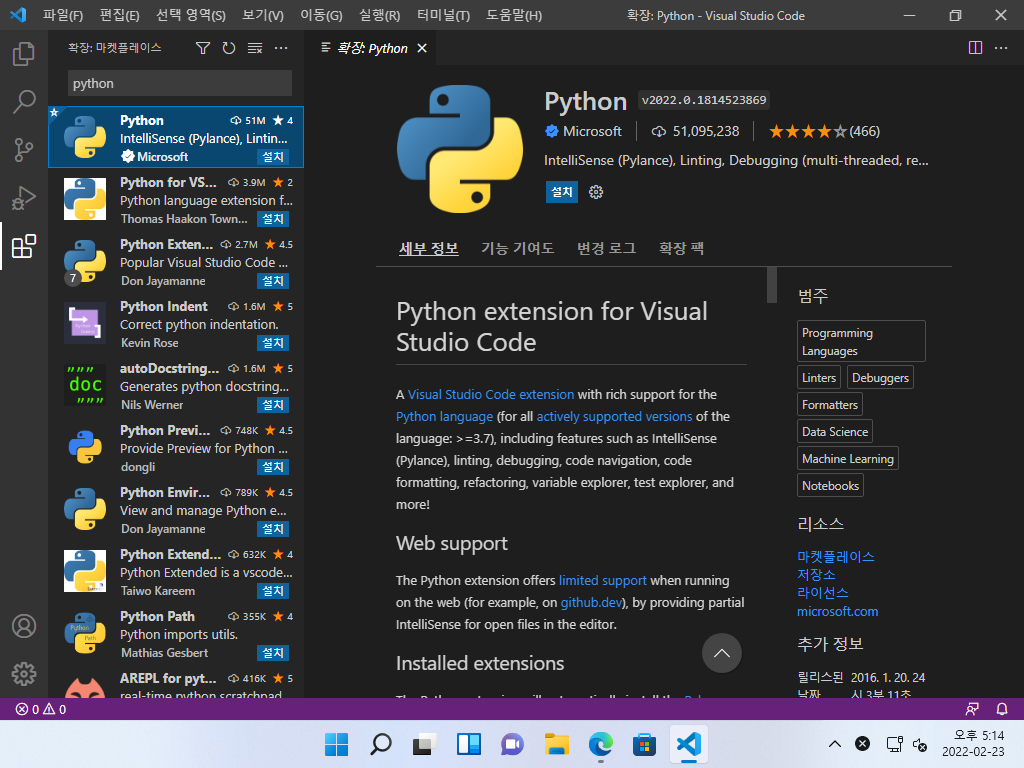Open editor more actions ellipsis
Screen dimensions: 1024x768
point(1000,48)
